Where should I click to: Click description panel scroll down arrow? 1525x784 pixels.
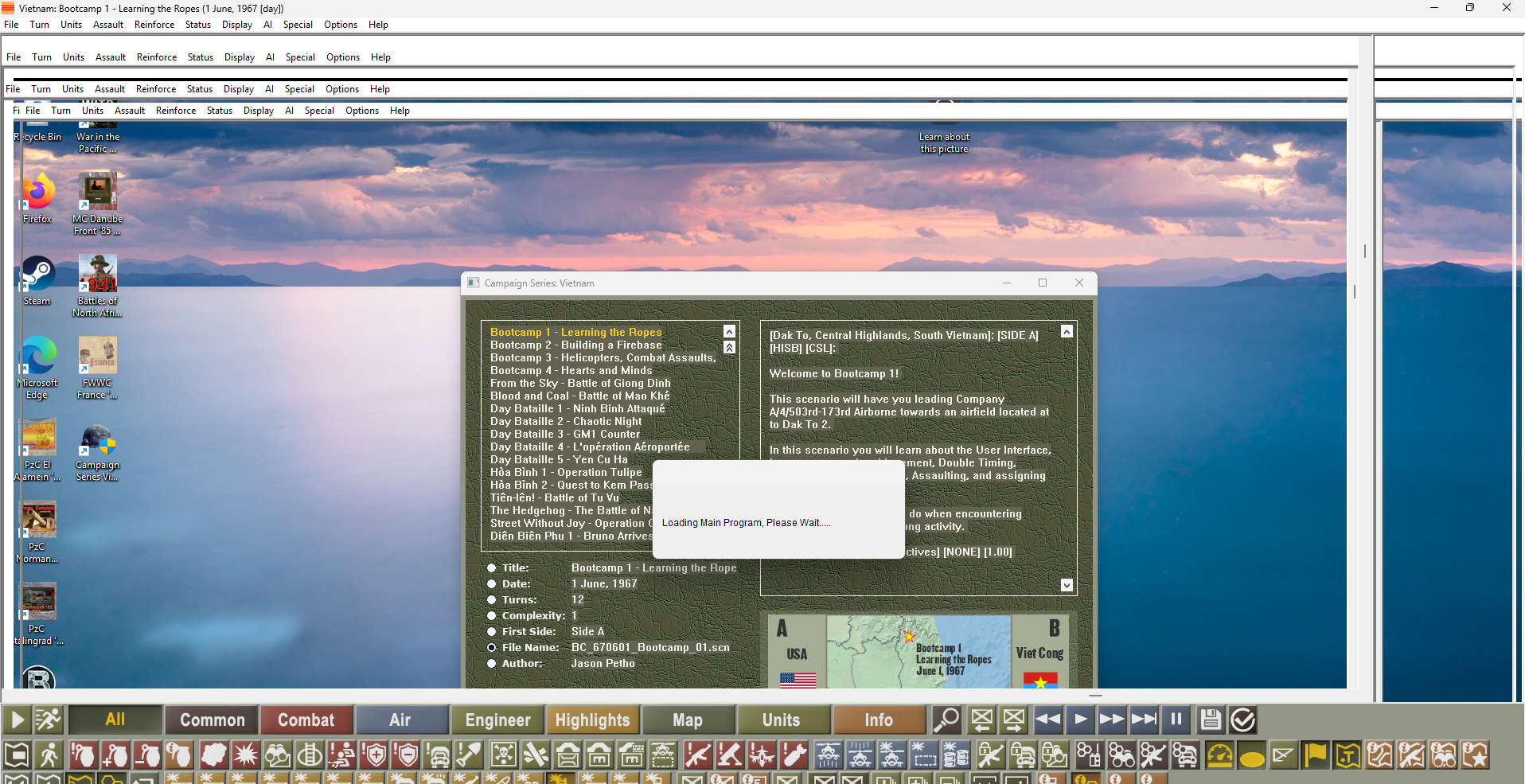(1067, 585)
